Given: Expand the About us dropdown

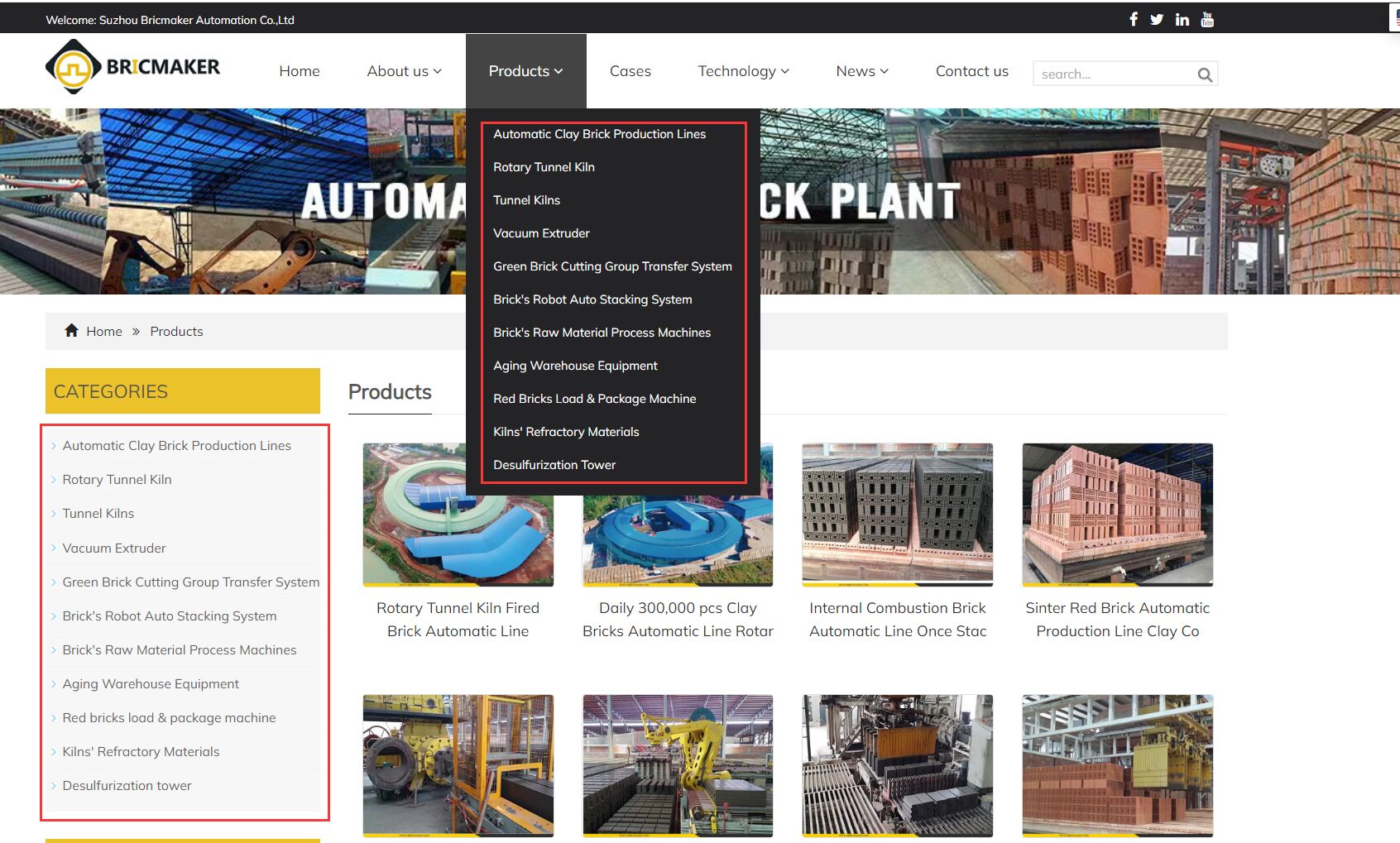Looking at the screenshot, I should pos(404,71).
